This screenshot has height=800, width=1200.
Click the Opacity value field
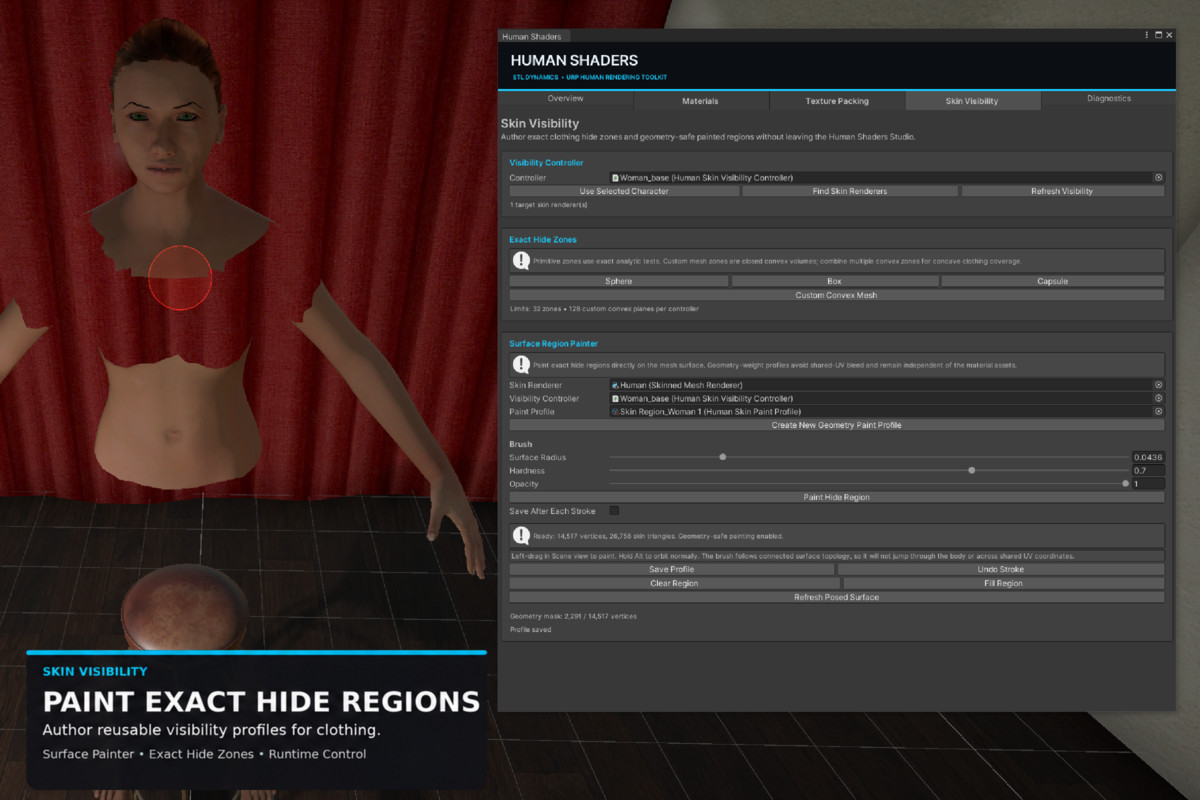point(1148,483)
